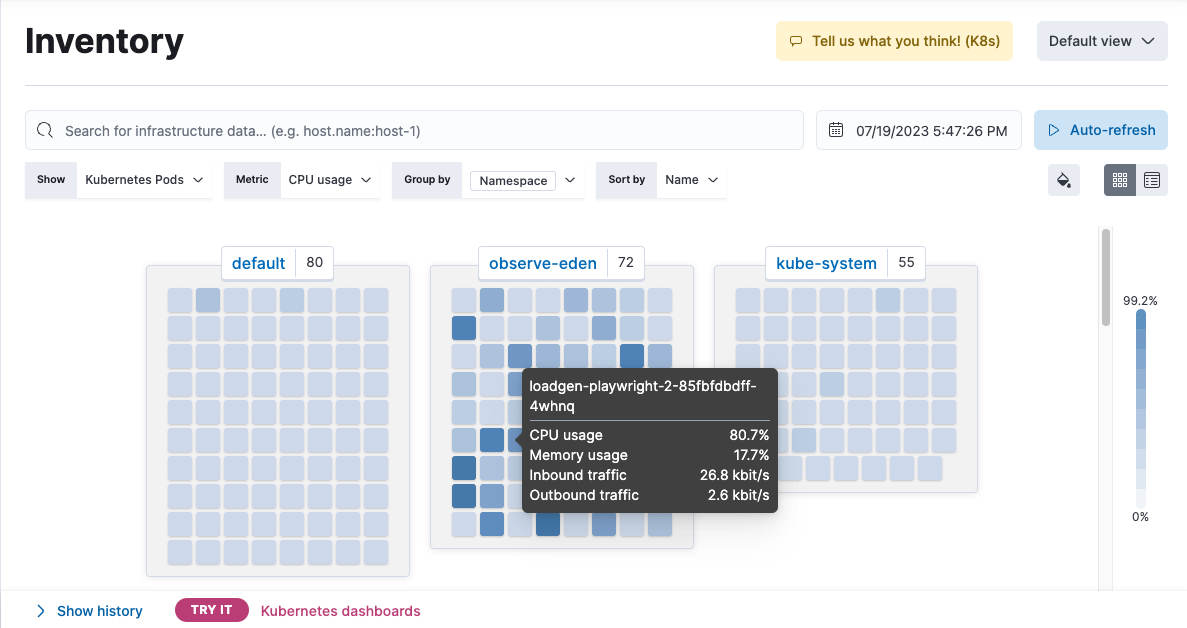The height and width of the screenshot is (628, 1187).
Task: Open the color palette legend settings
Action: pos(1063,180)
